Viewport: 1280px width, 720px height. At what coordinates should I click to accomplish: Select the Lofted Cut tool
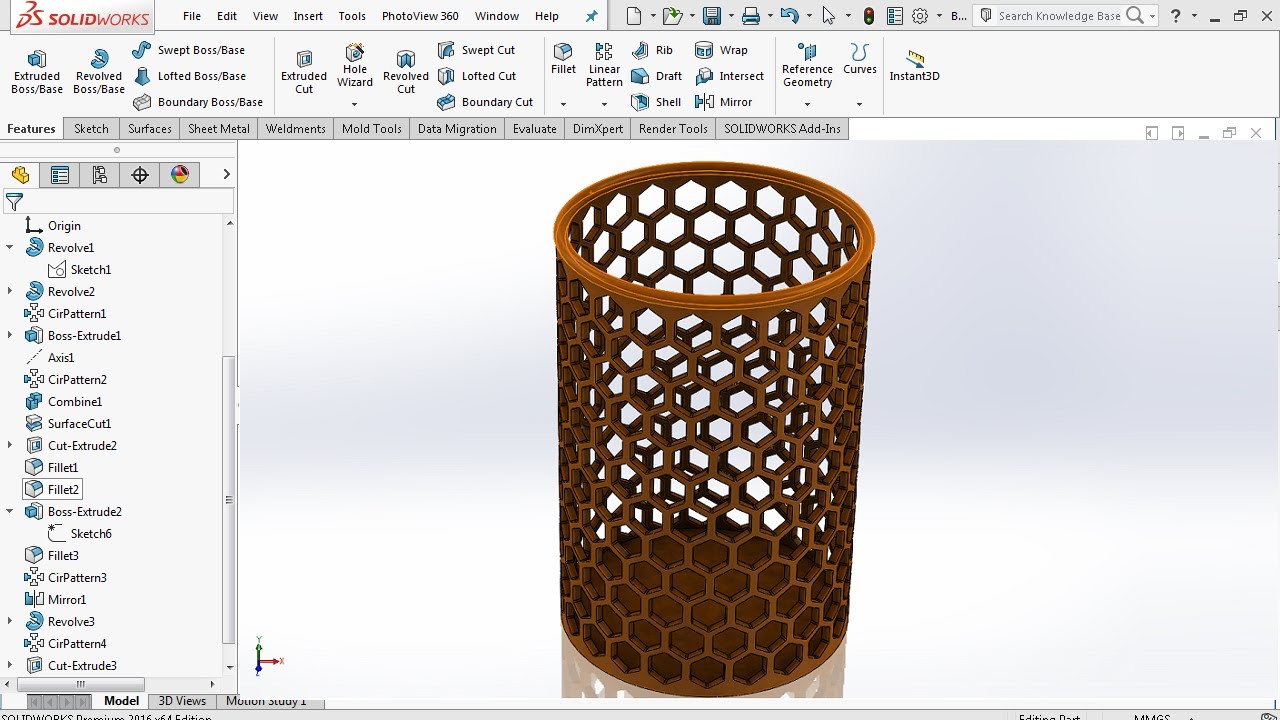coord(476,76)
